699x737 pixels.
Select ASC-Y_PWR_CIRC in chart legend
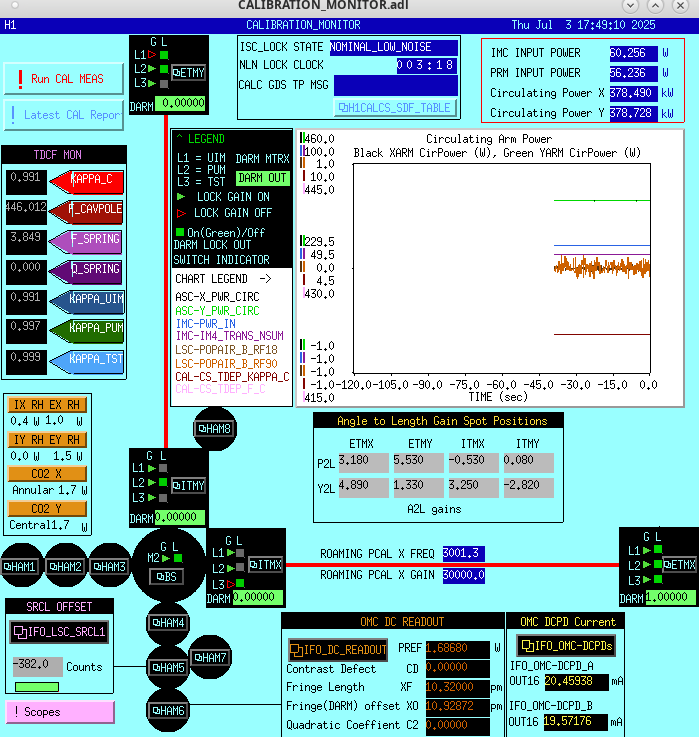217,311
